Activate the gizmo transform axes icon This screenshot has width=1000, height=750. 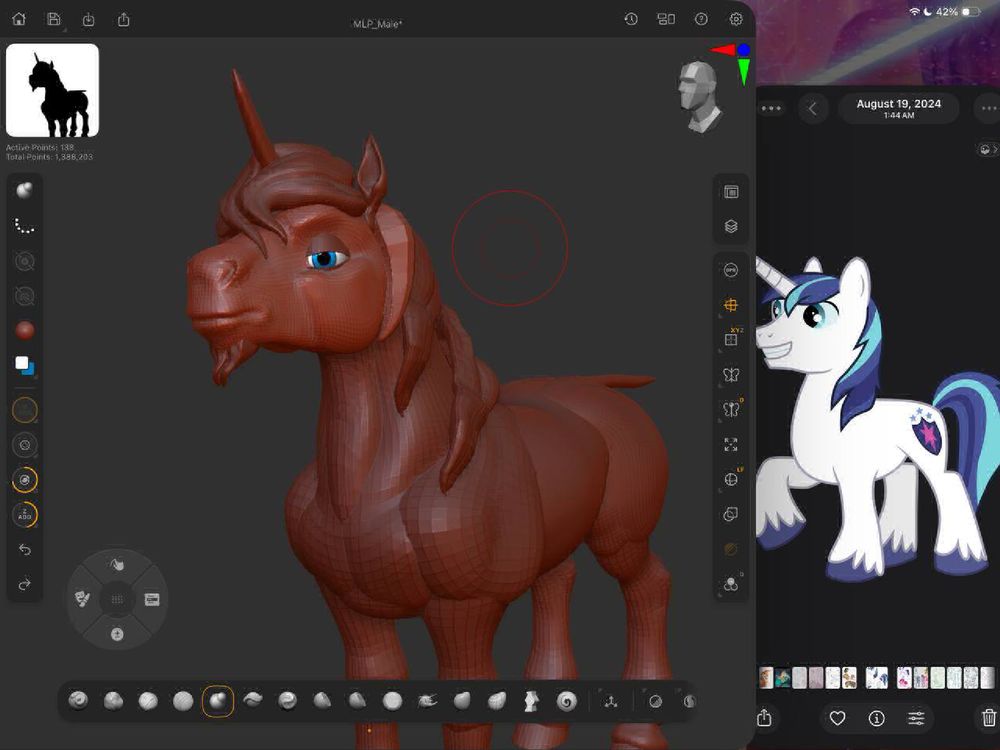pyautogui.click(x=610, y=702)
